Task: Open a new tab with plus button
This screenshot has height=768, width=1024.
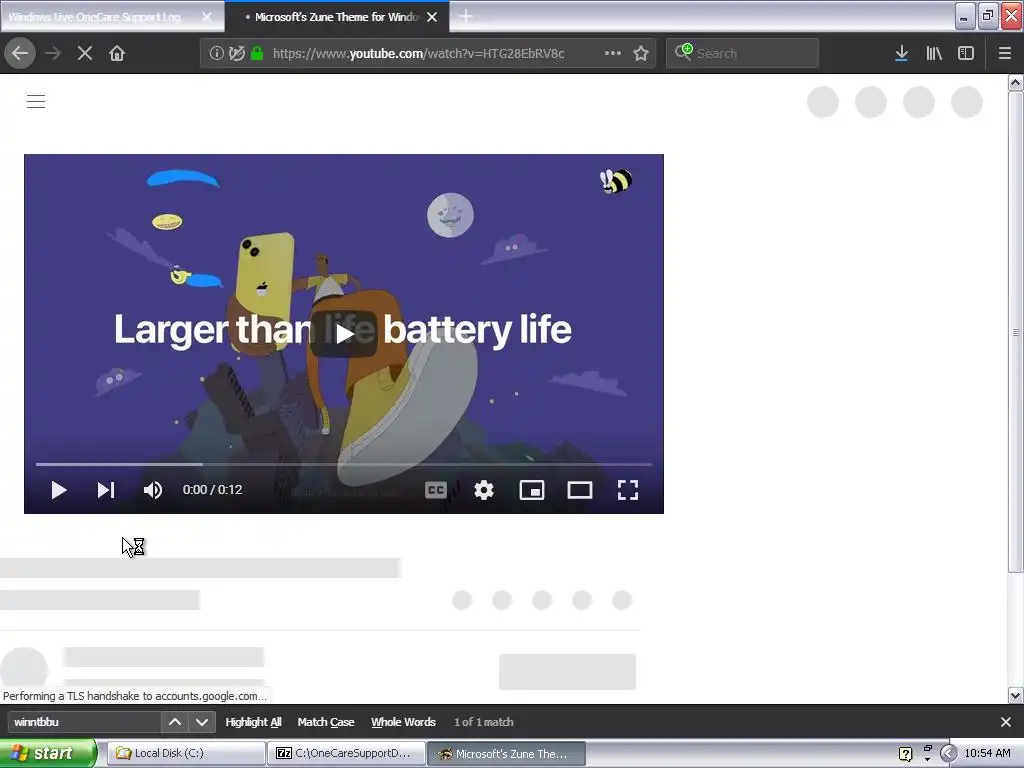Action: coord(466,16)
